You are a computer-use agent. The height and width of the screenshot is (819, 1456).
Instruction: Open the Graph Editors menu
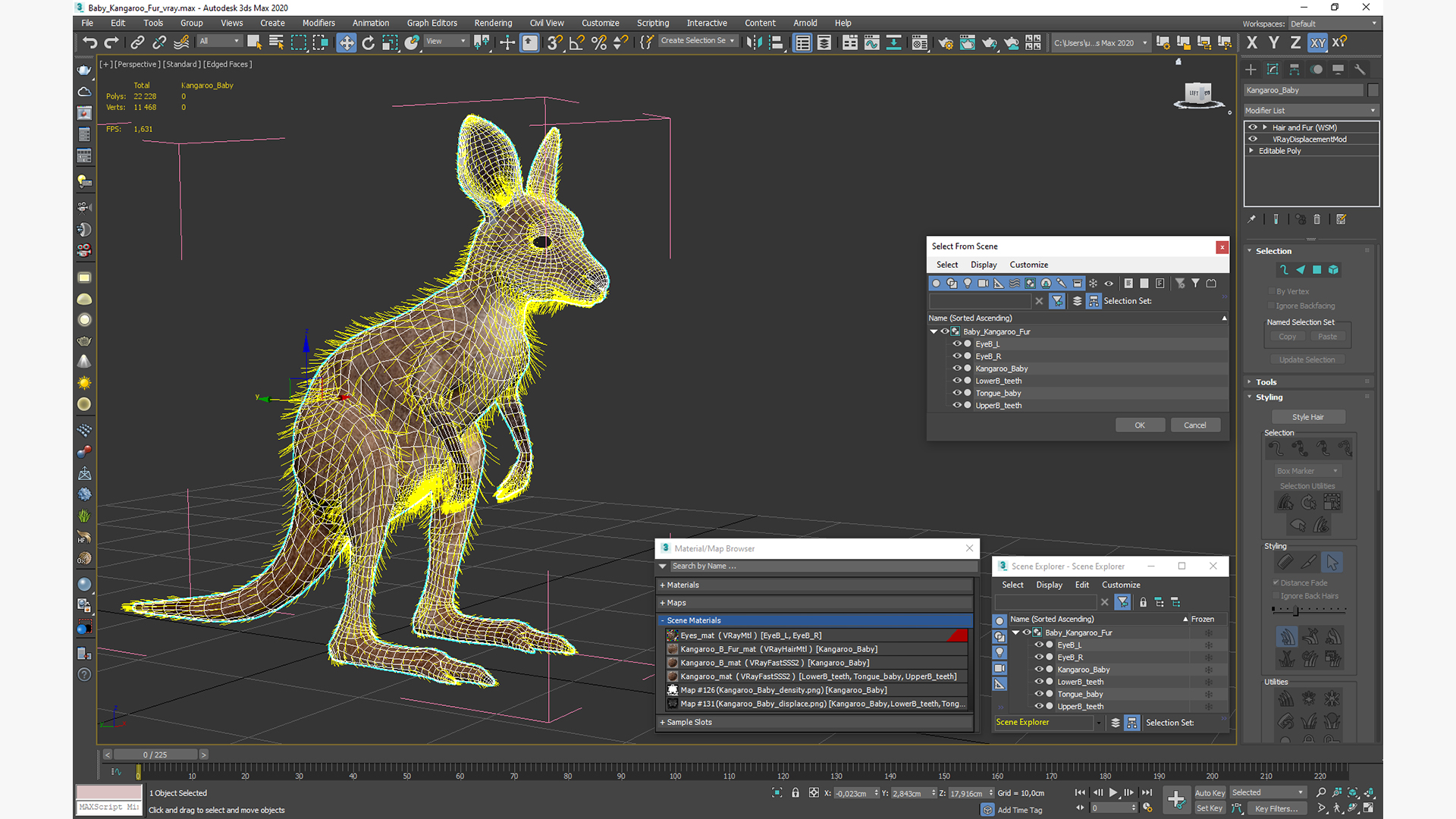coord(432,23)
